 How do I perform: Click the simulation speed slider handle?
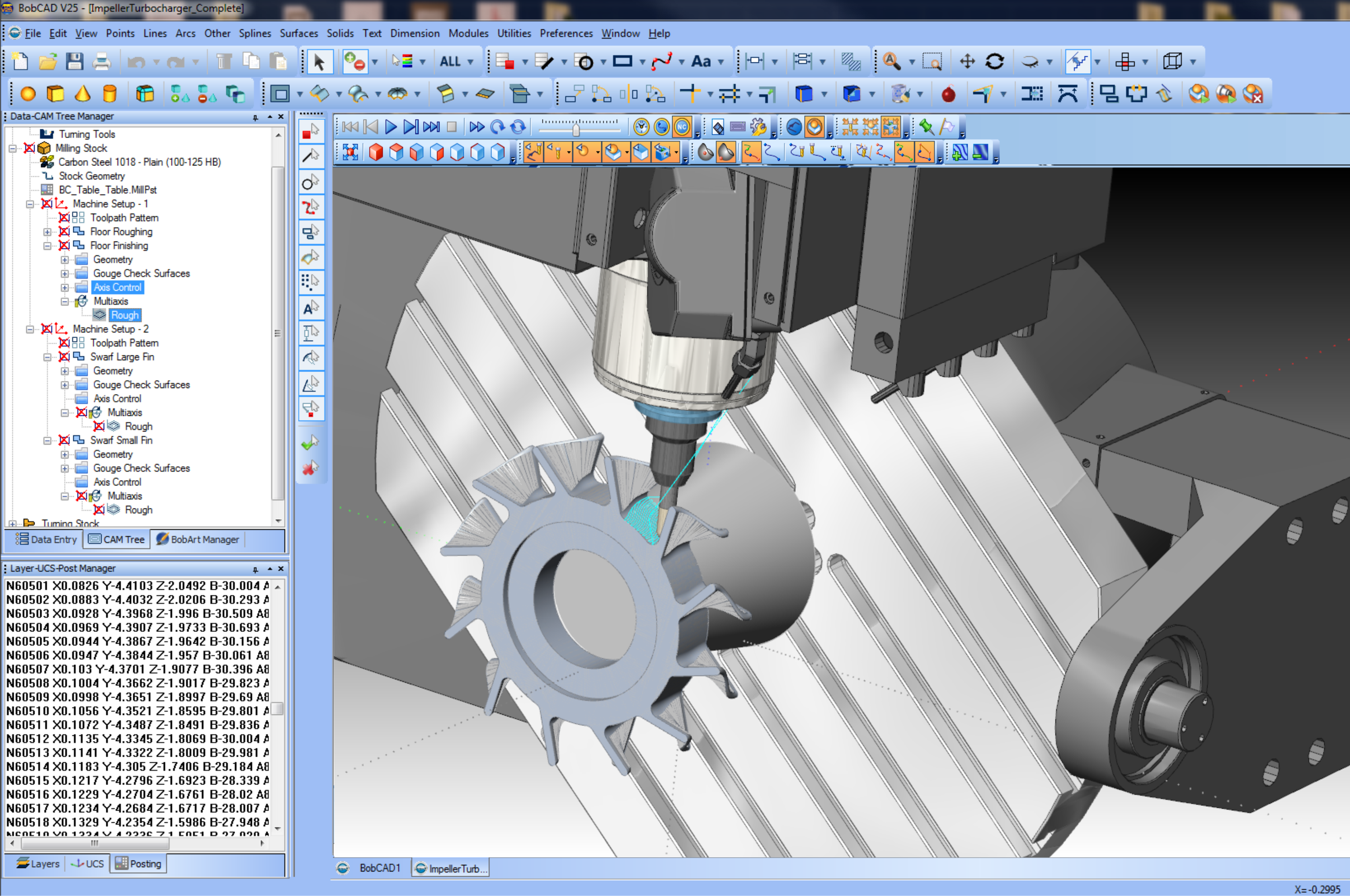[x=576, y=130]
